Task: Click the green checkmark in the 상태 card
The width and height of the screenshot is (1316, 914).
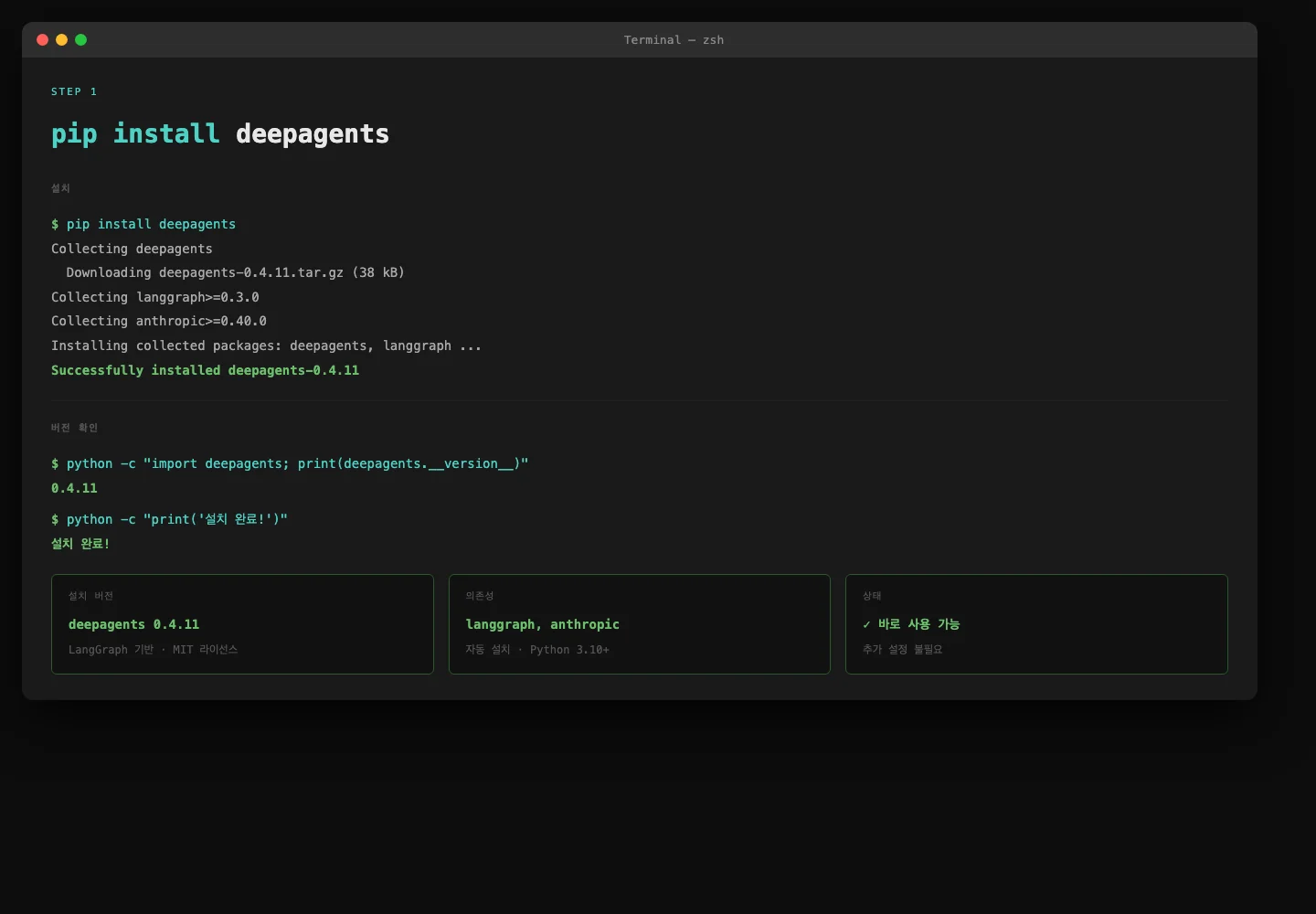Action: click(865, 624)
